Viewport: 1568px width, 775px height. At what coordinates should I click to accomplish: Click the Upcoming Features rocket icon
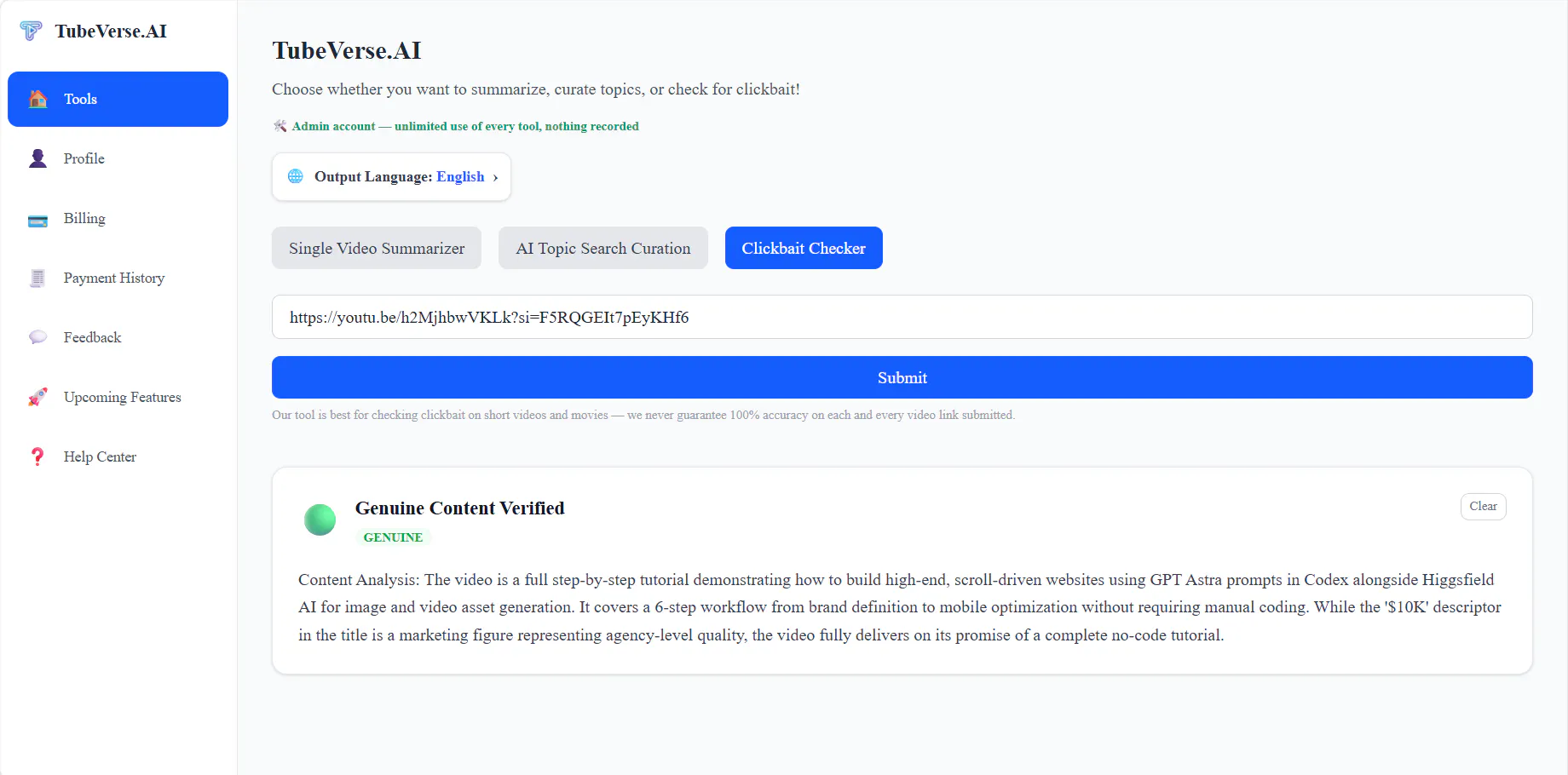click(x=38, y=397)
